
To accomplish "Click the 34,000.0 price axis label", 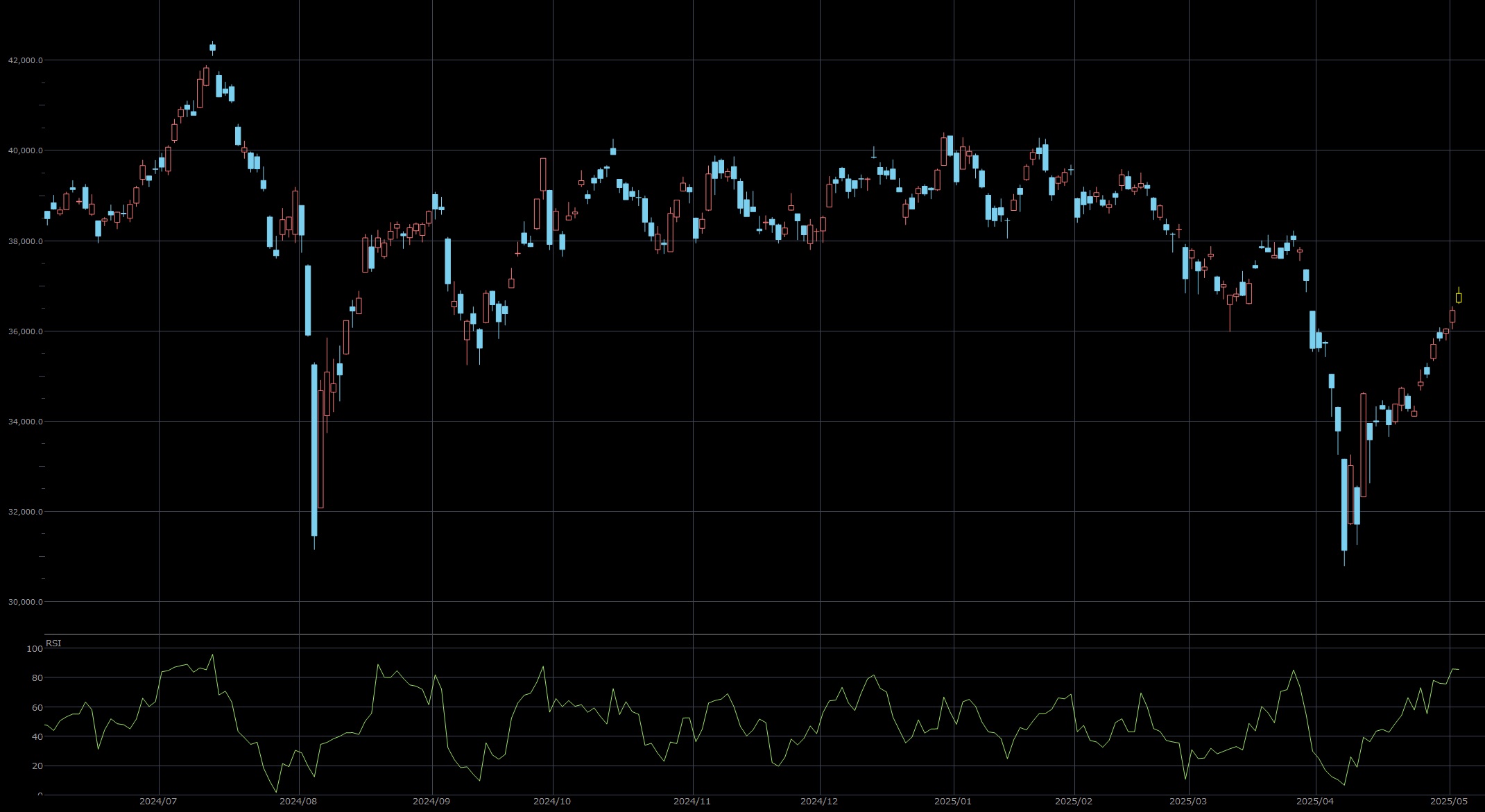I will (25, 422).
